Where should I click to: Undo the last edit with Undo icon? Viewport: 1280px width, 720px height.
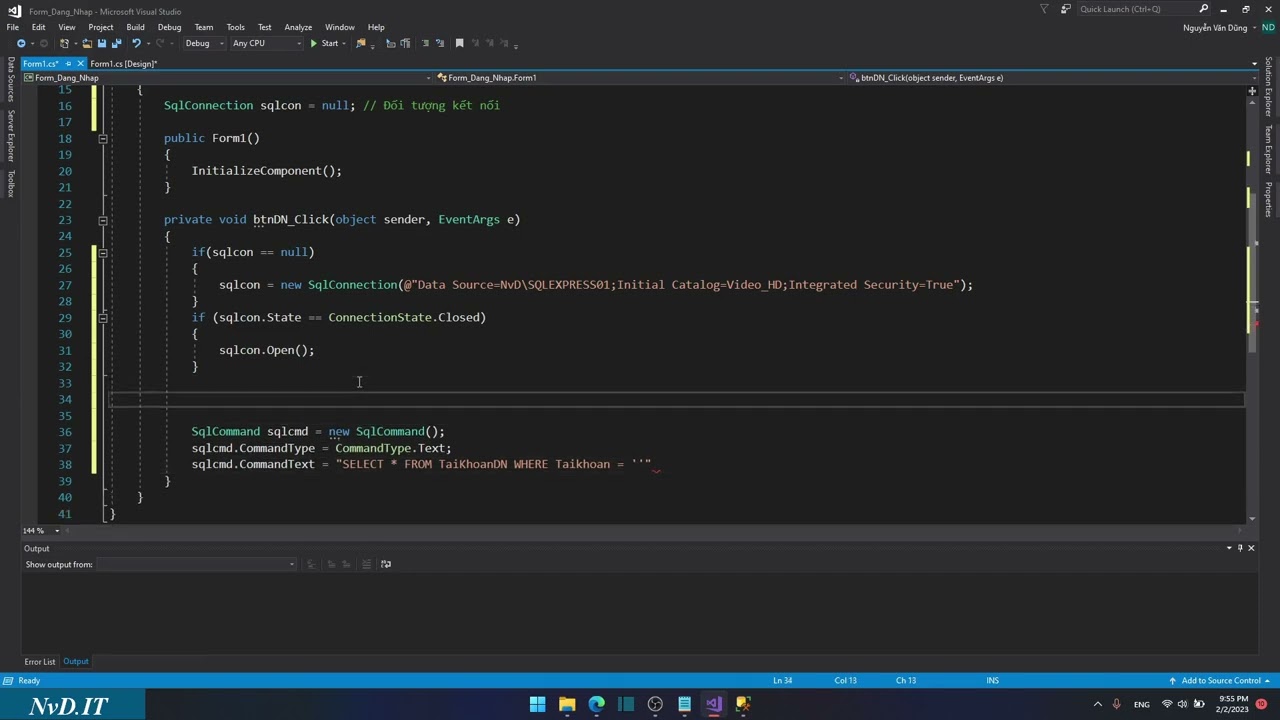tap(136, 43)
